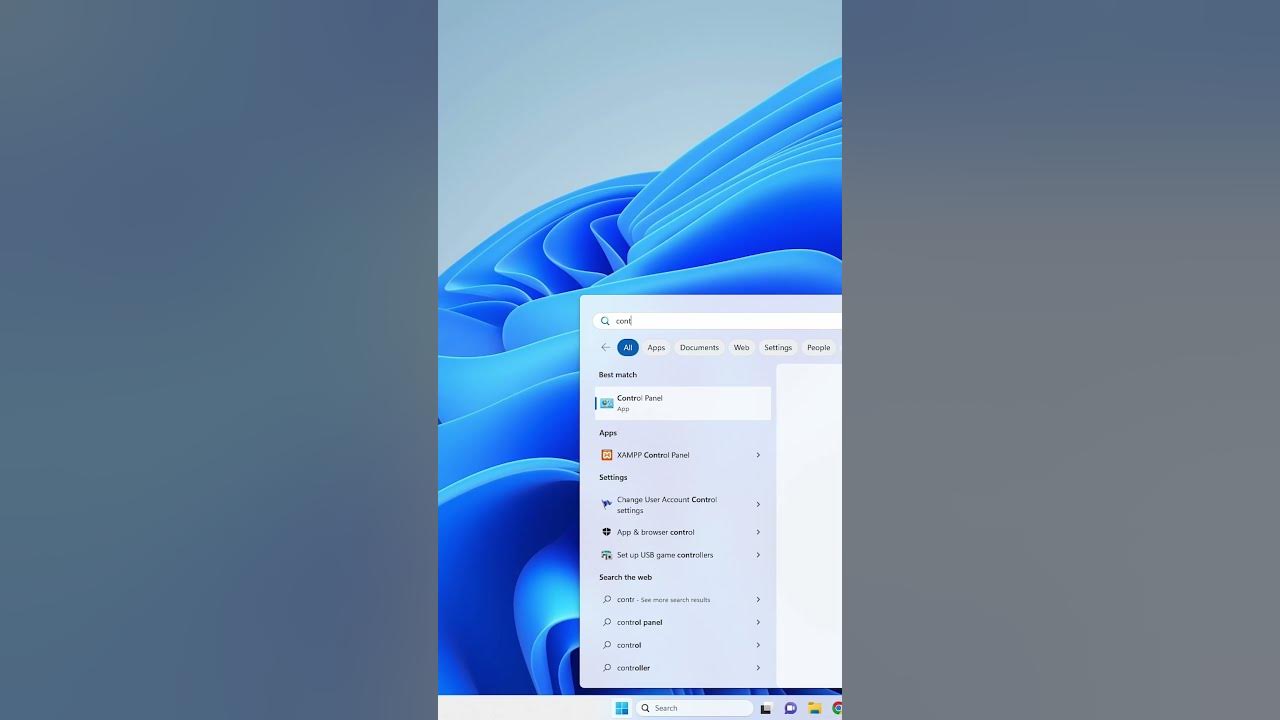Select the 'control panel' web suggestion

pos(683,622)
